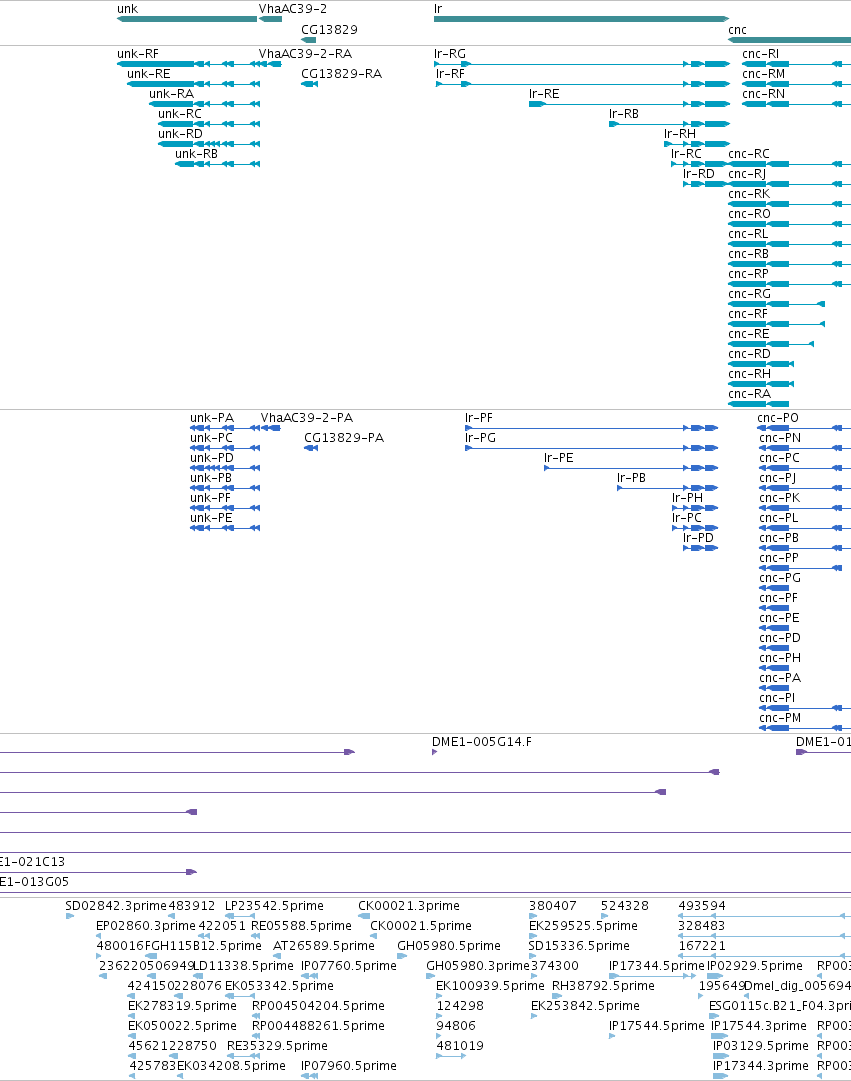Select EST RP004504204.5prime
Image resolution: width=851 pixels, height=1081 pixels.
point(319,1006)
